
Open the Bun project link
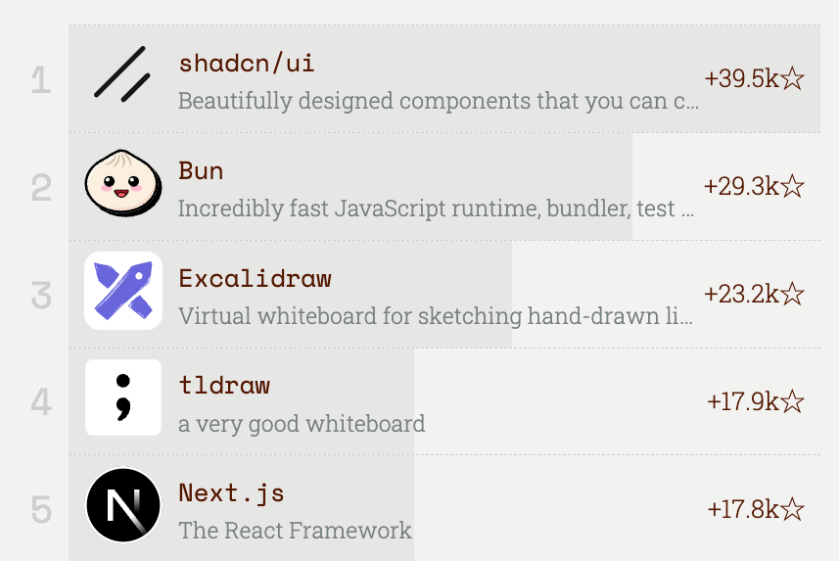point(201,170)
